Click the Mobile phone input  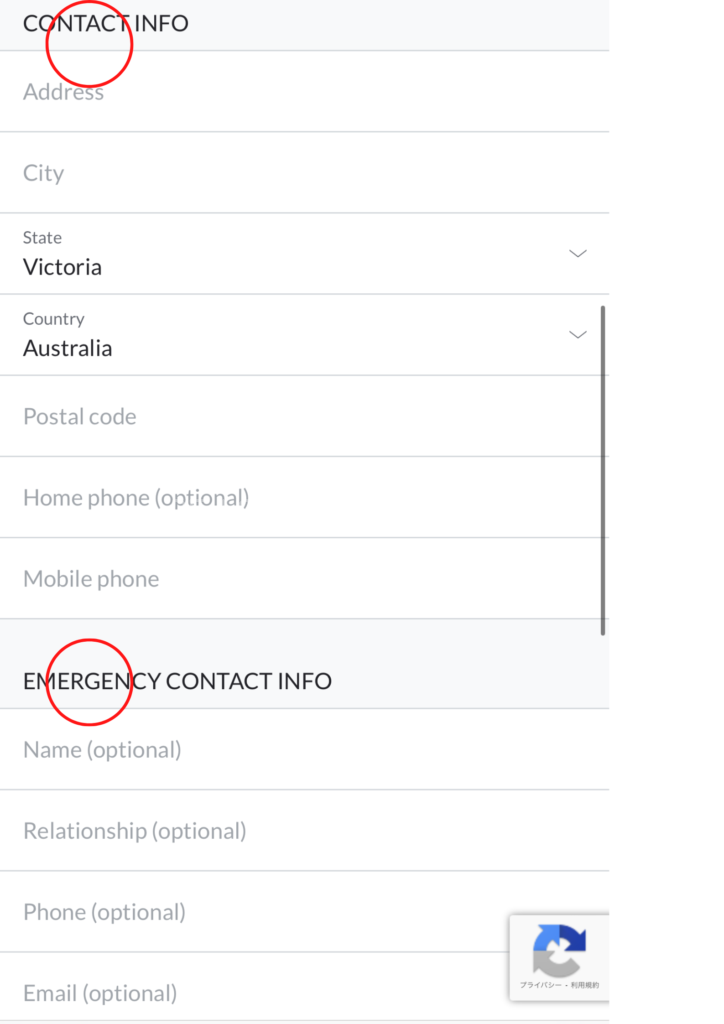[300, 578]
